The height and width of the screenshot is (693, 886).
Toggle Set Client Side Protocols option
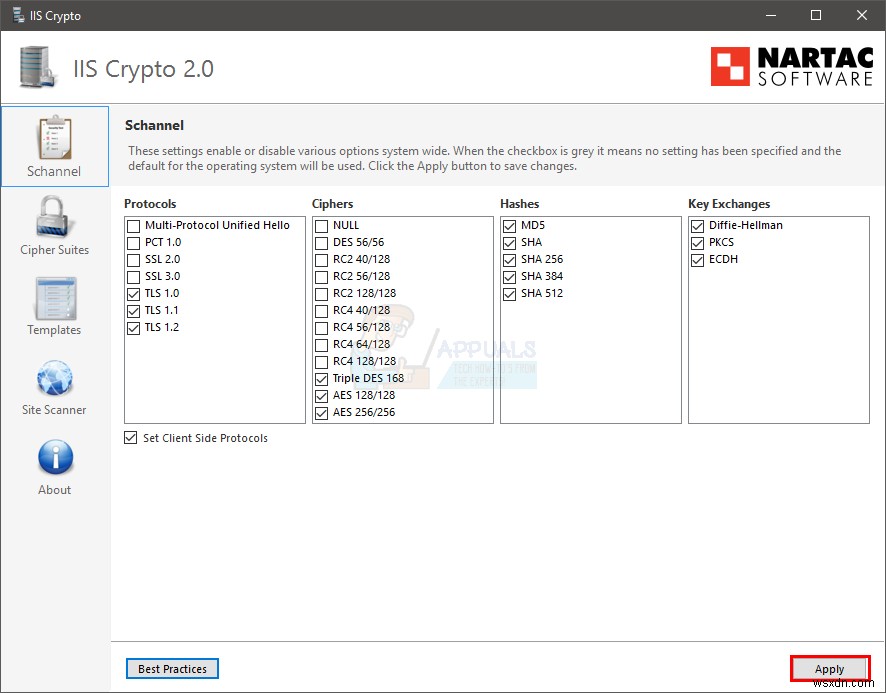[x=130, y=437]
